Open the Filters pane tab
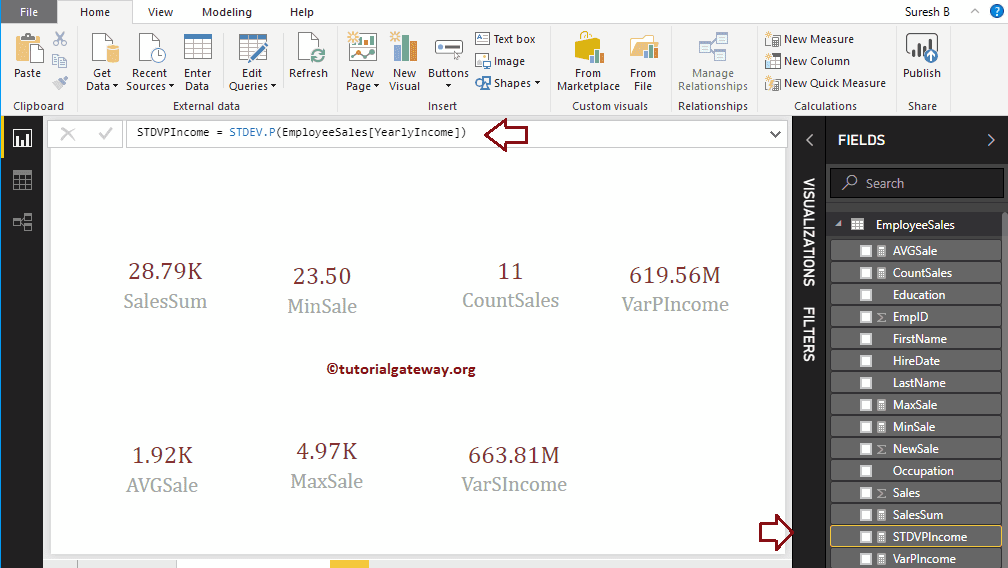This screenshot has width=1008, height=568. tap(809, 334)
